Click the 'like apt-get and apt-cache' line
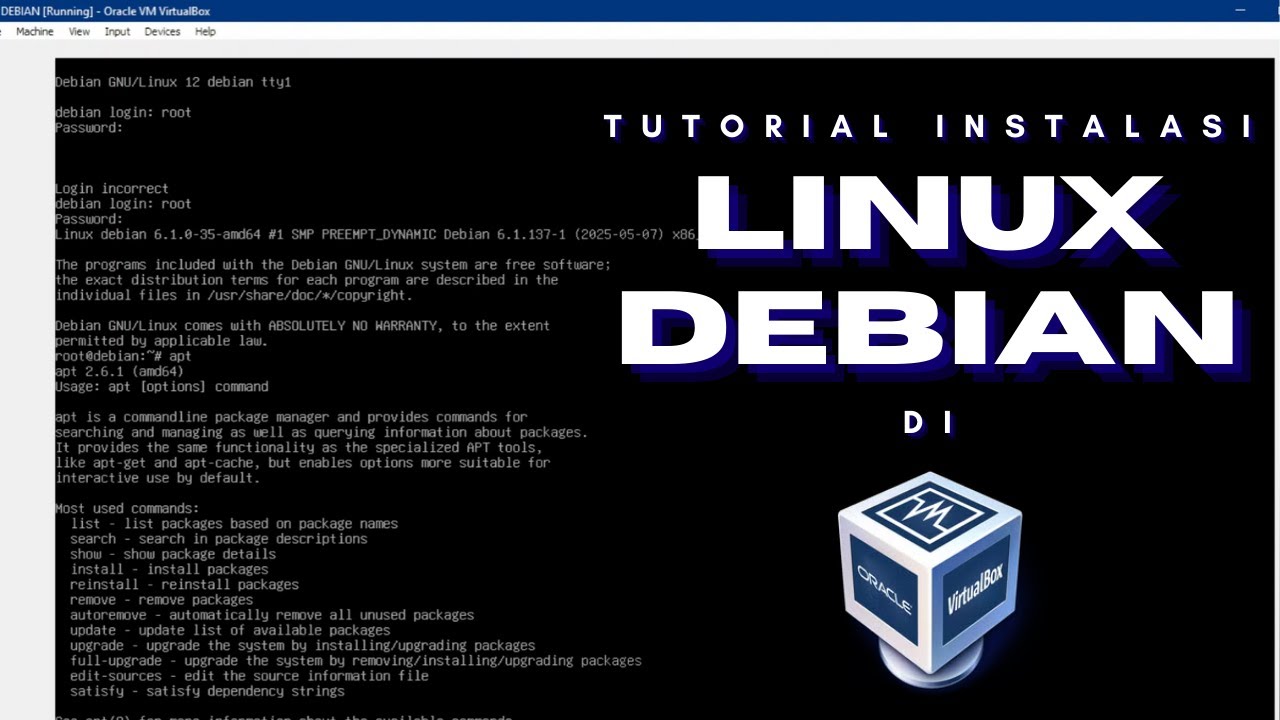Viewport: 1280px width, 720px height. (302, 463)
